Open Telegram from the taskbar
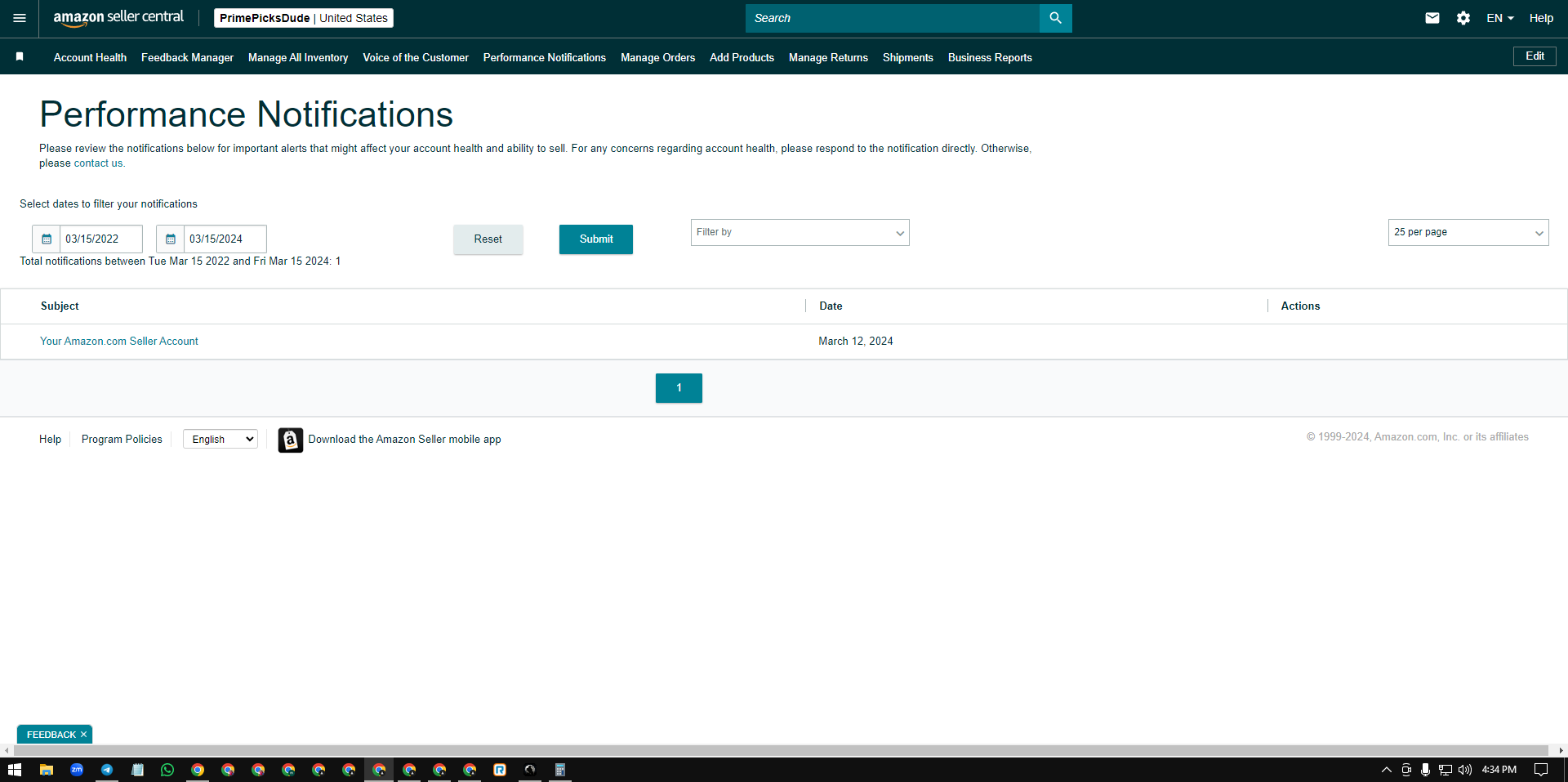 pos(107,770)
